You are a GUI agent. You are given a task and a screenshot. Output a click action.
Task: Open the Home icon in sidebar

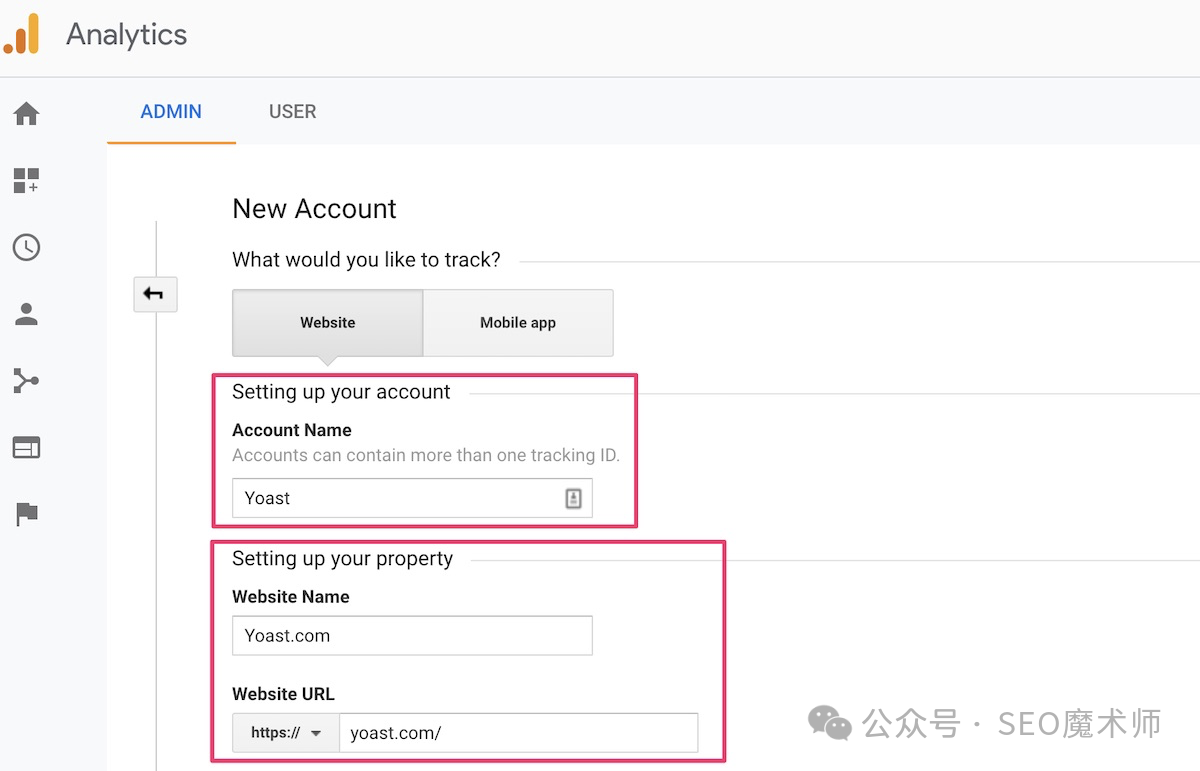(26, 114)
